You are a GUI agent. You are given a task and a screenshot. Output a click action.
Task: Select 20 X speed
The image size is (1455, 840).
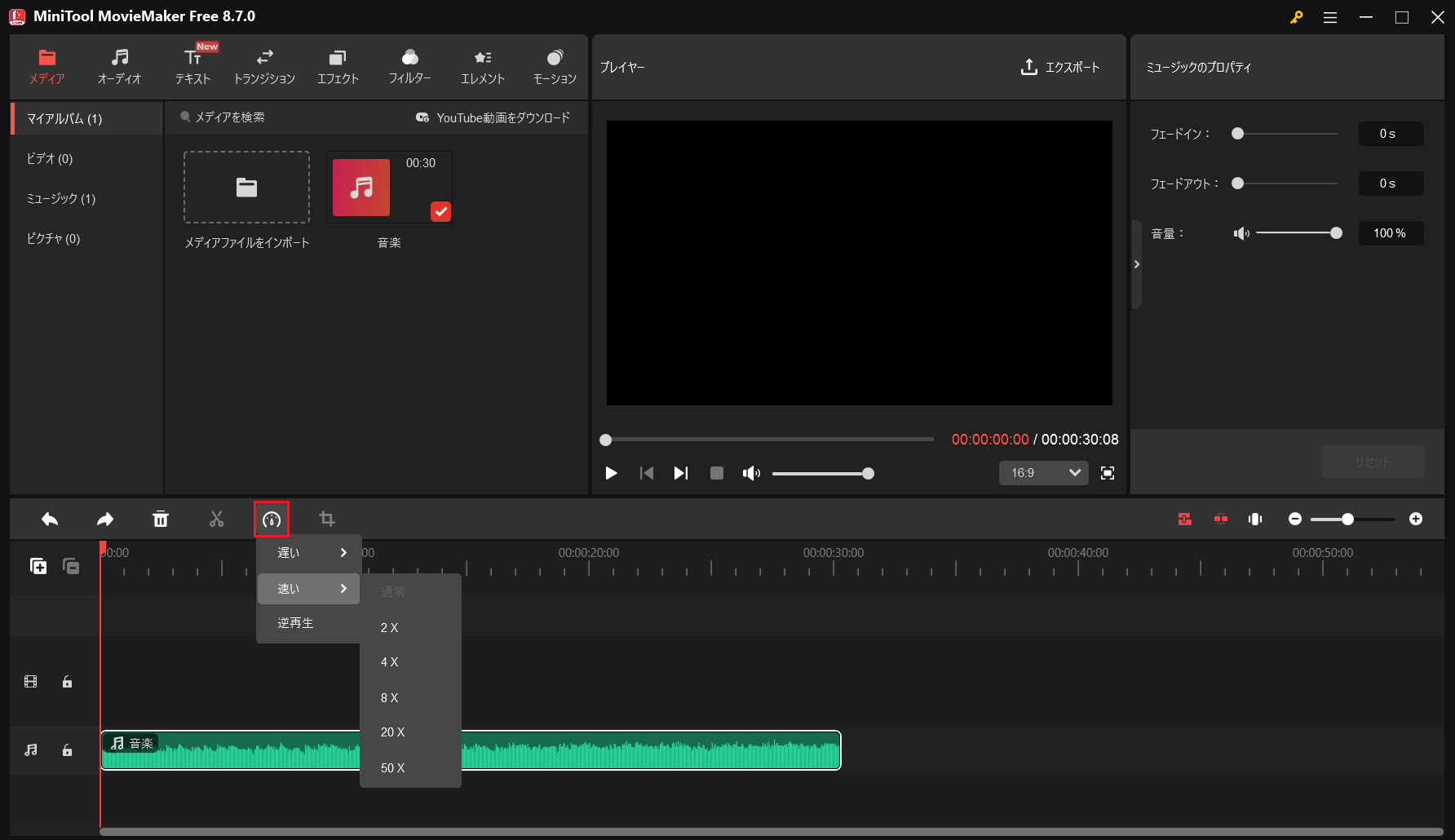click(411, 732)
